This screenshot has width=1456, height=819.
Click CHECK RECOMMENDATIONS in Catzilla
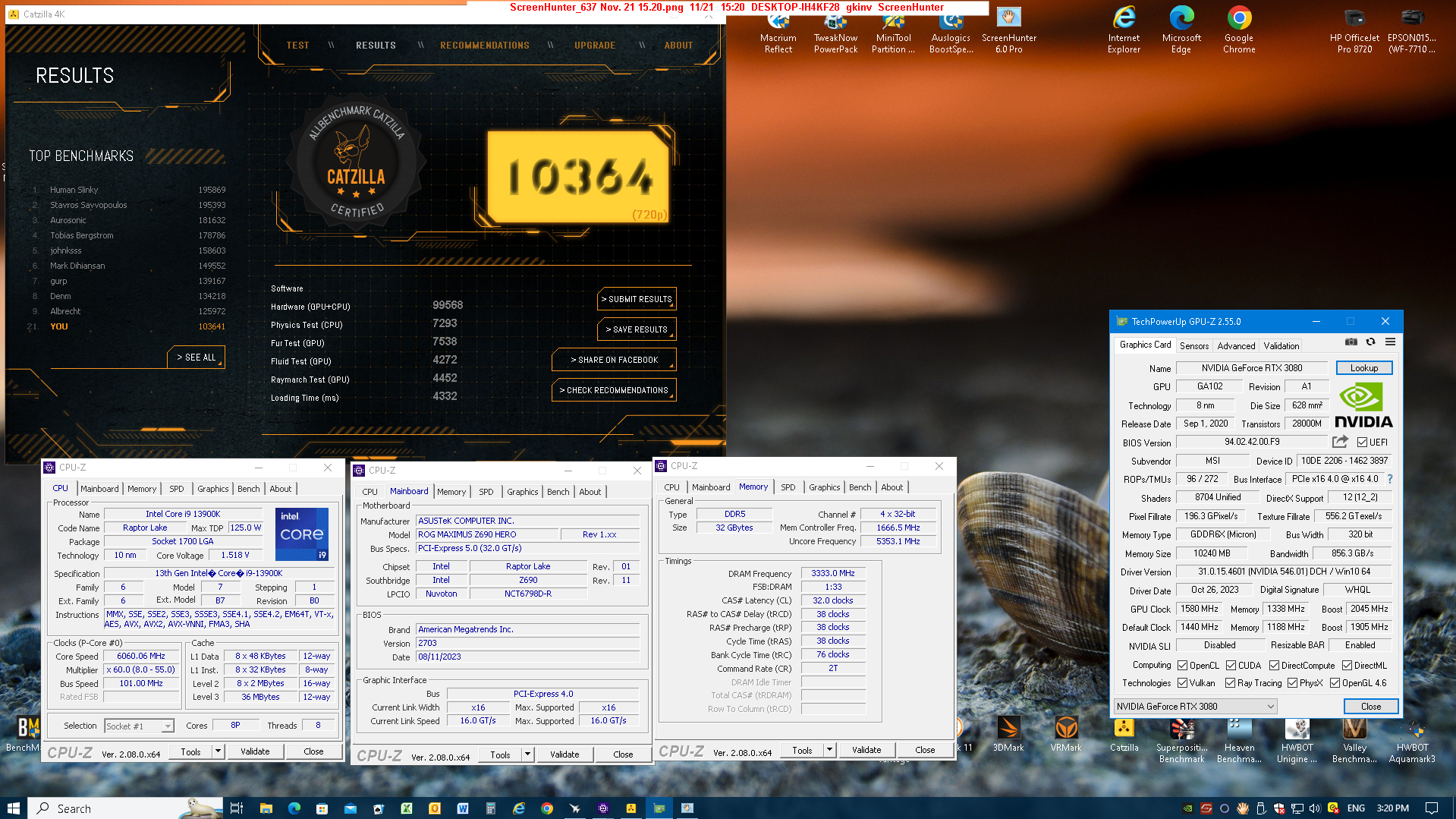614,390
